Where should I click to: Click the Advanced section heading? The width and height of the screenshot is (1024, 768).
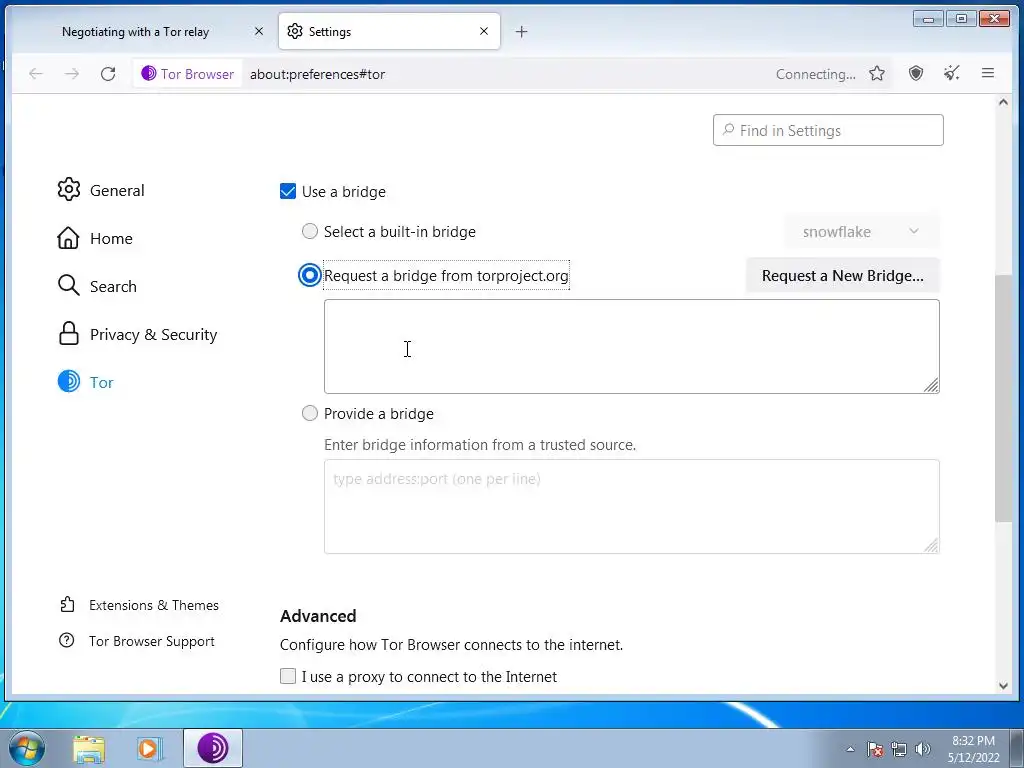318,616
